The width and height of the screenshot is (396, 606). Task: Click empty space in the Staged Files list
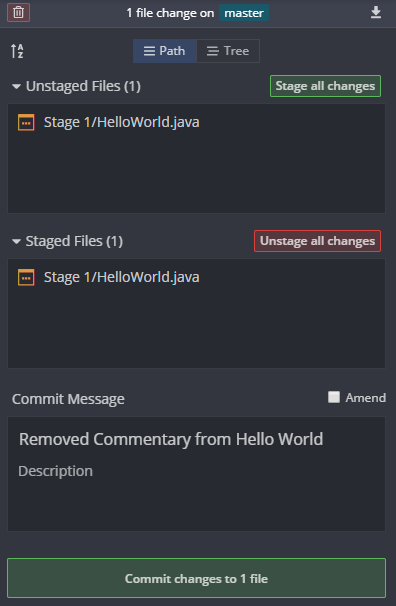(x=197, y=329)
